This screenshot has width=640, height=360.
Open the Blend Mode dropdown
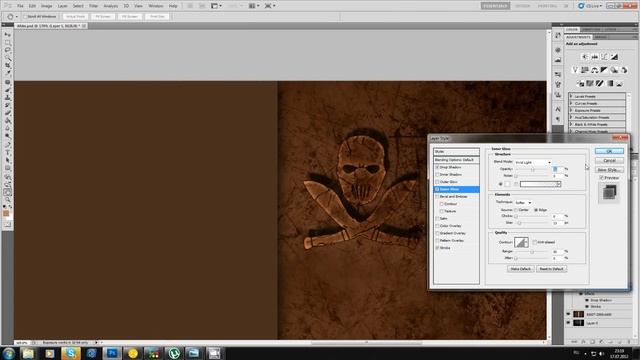tap(533, 162)
